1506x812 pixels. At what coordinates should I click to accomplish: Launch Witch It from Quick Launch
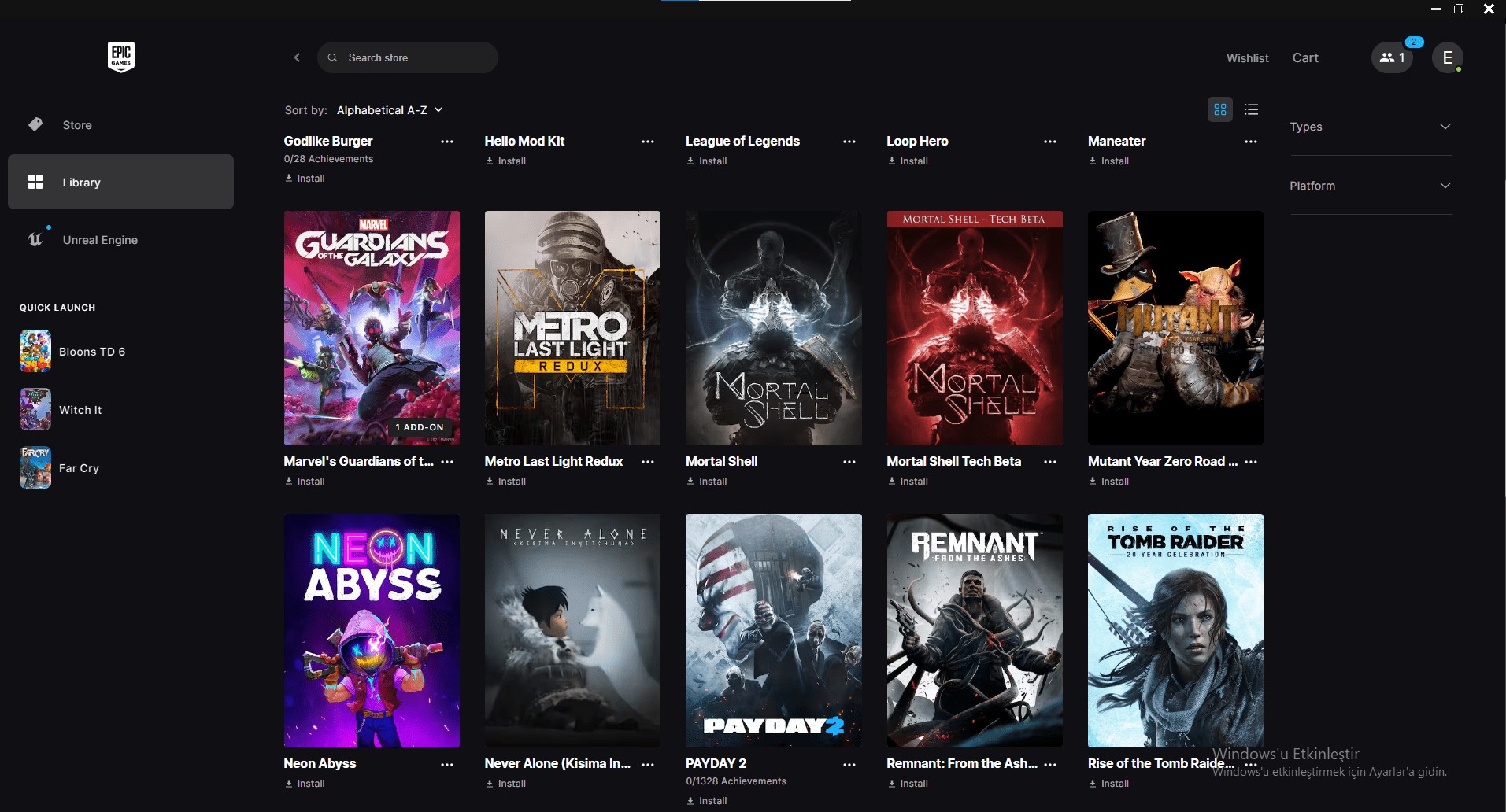point(61,410)
